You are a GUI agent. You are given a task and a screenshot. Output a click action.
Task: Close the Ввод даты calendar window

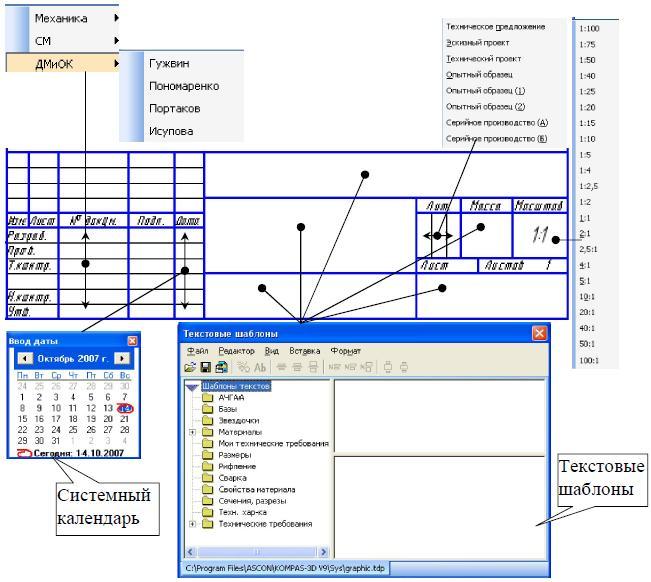pos(132,341)
